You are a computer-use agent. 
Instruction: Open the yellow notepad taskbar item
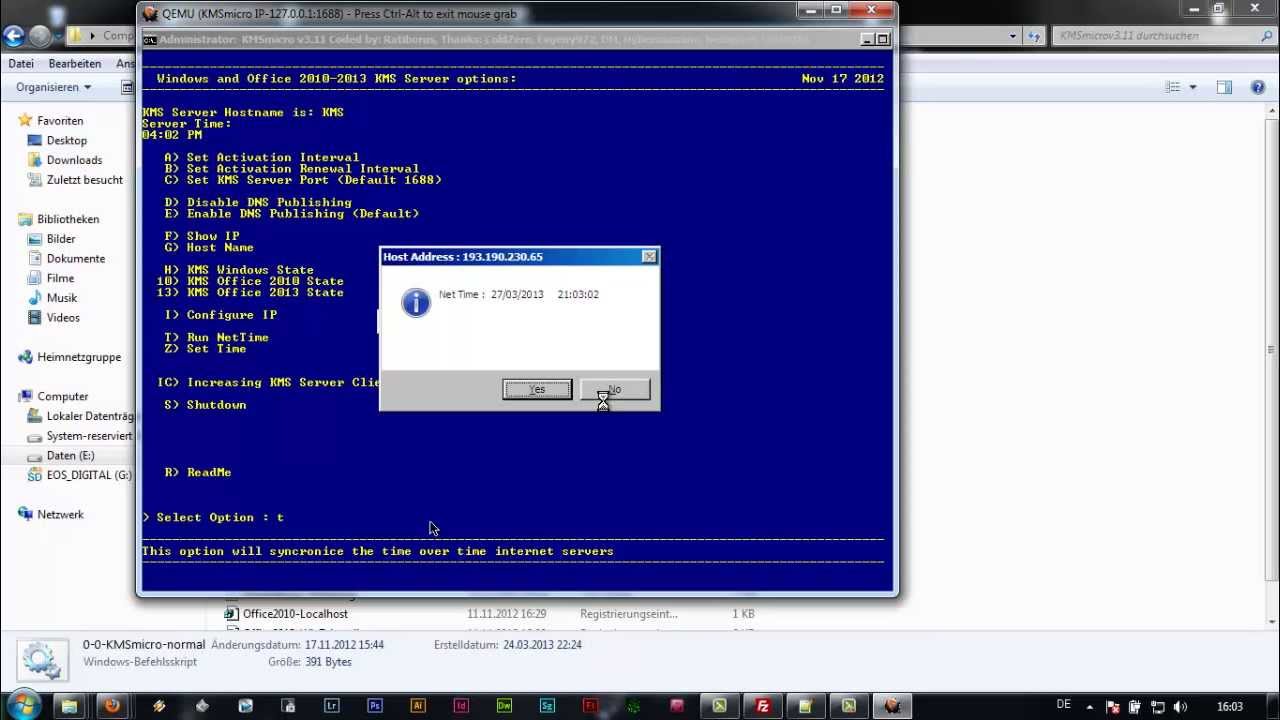coord(806,706)
